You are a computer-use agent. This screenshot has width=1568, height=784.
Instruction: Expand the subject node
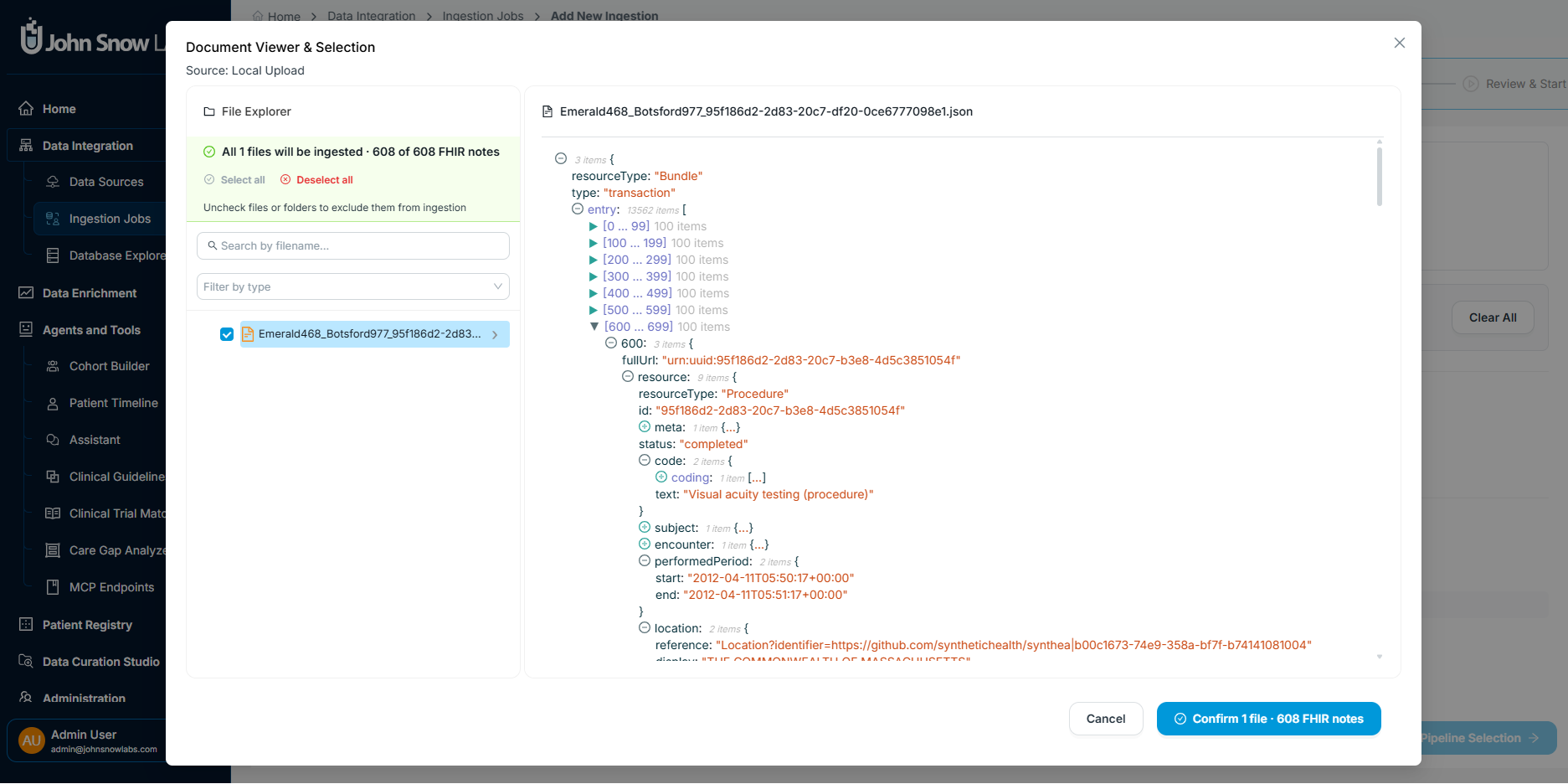645,527
